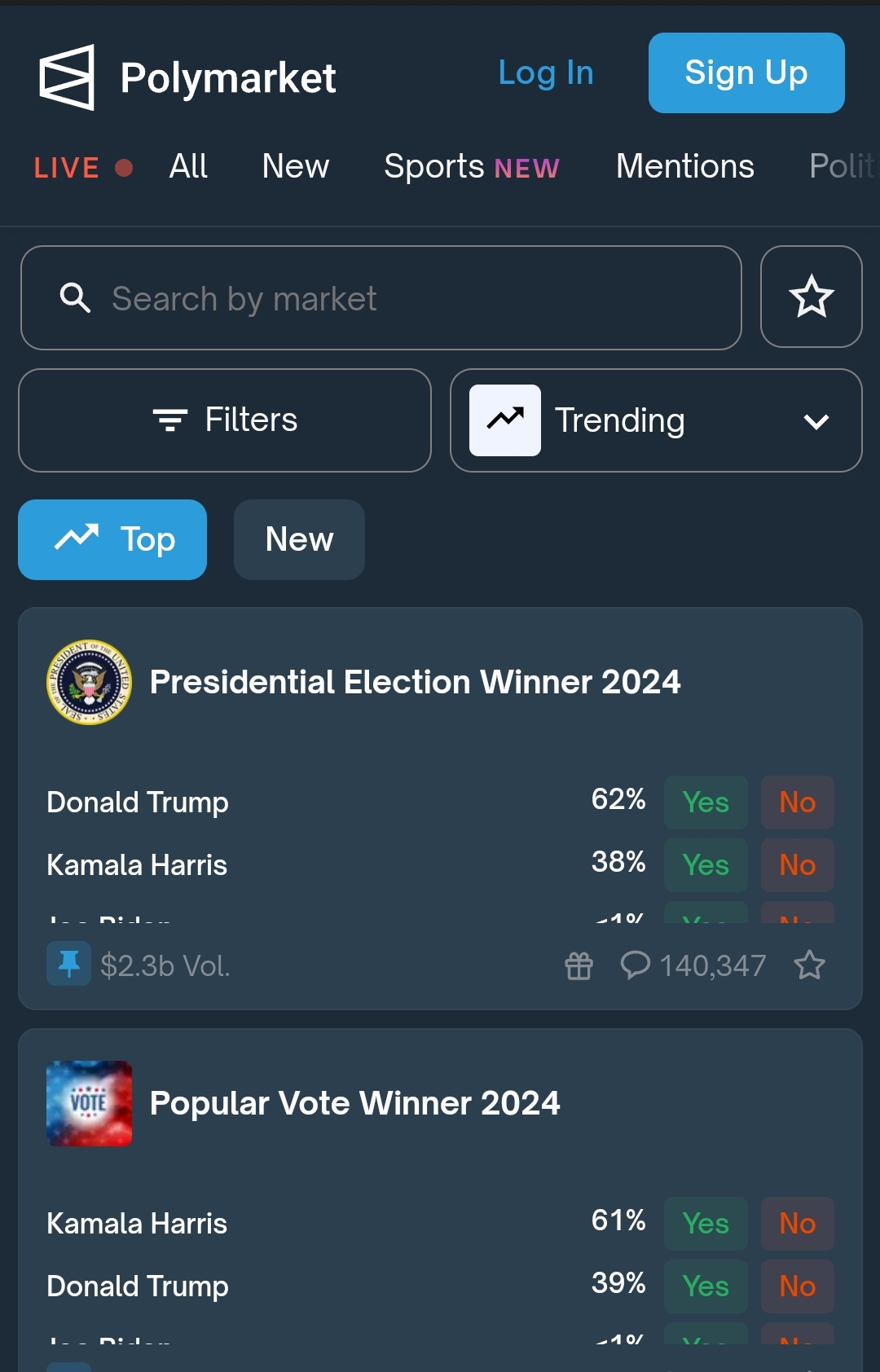Click the pin icon beside $2.3b Vol.

[68, 964]
